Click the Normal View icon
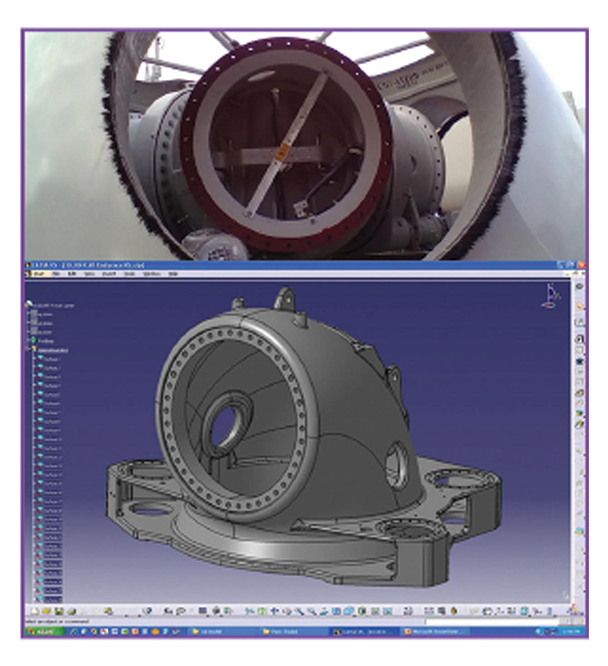This screenshot has width=608, height=666. 323,611
